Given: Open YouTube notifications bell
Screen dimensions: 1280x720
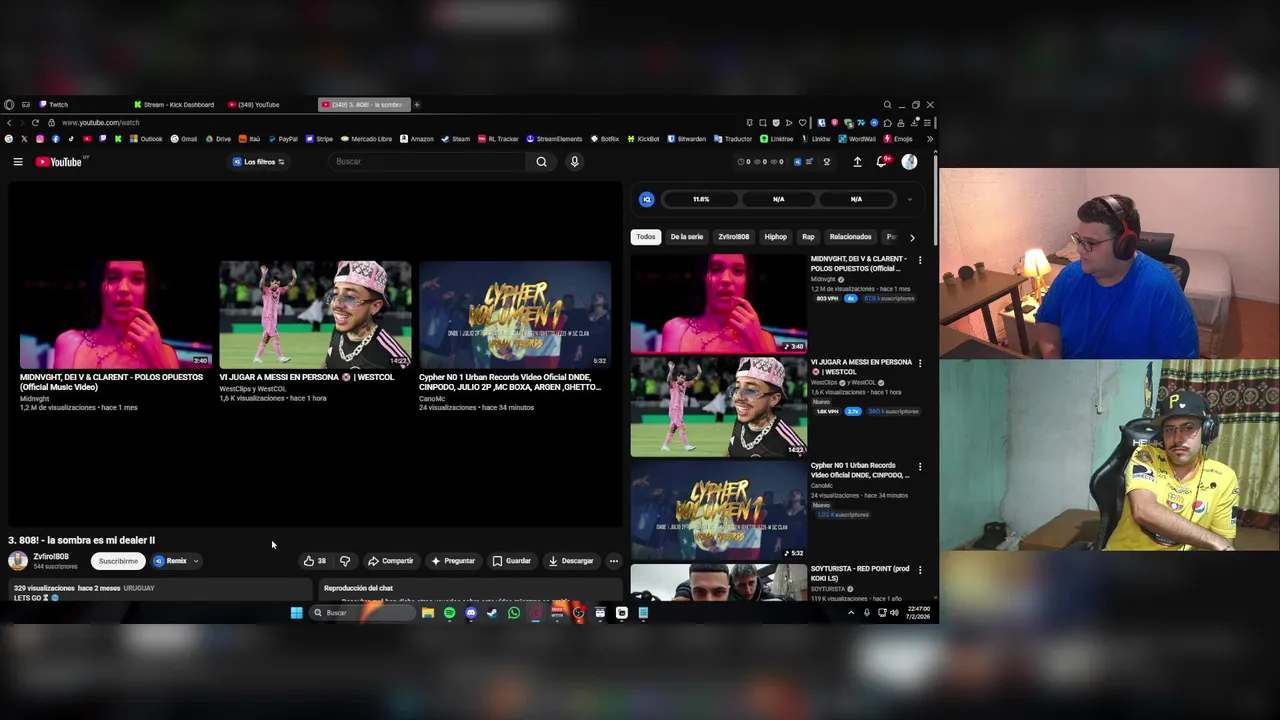Looking at the screenshot, I should point(882,162).
